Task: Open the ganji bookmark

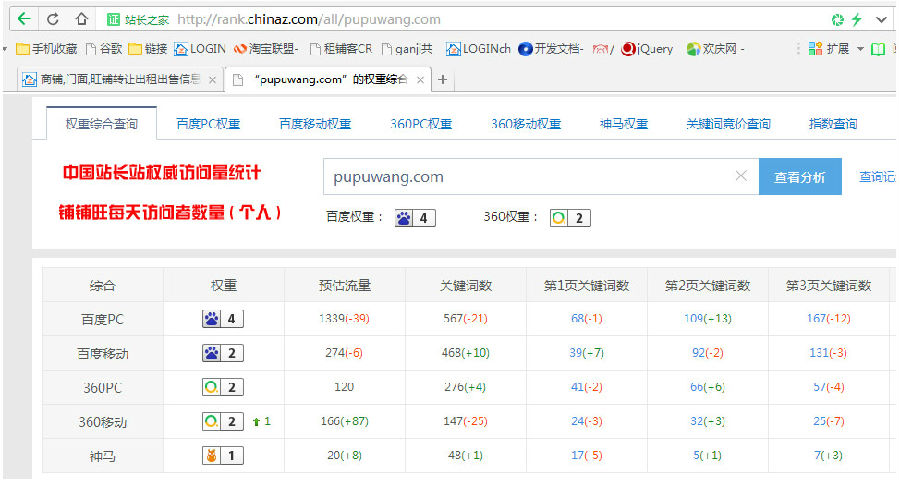Action: (407, 49)
